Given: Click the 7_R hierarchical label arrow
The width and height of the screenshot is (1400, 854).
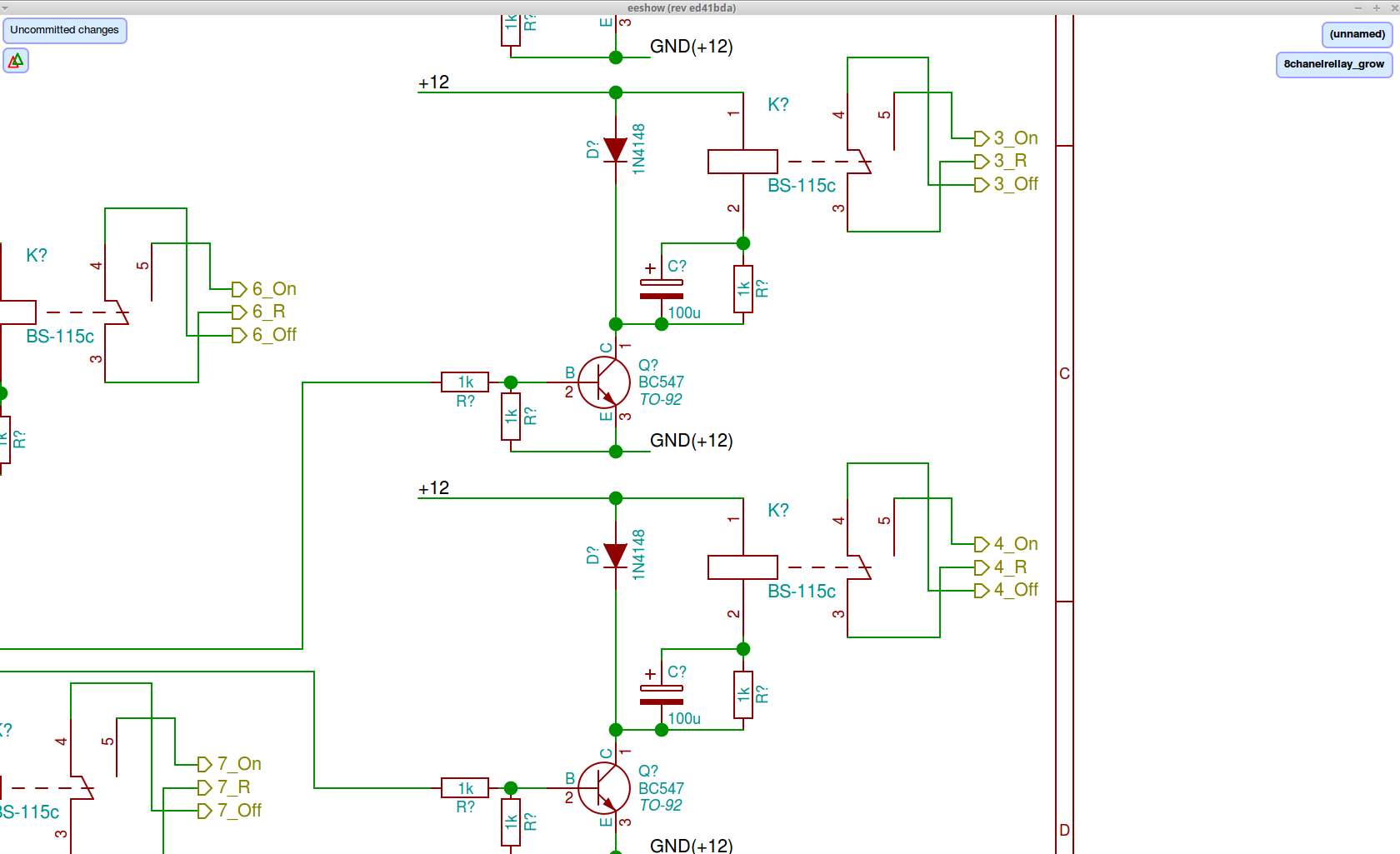Looking at the screenshot, I should [204, 787].
